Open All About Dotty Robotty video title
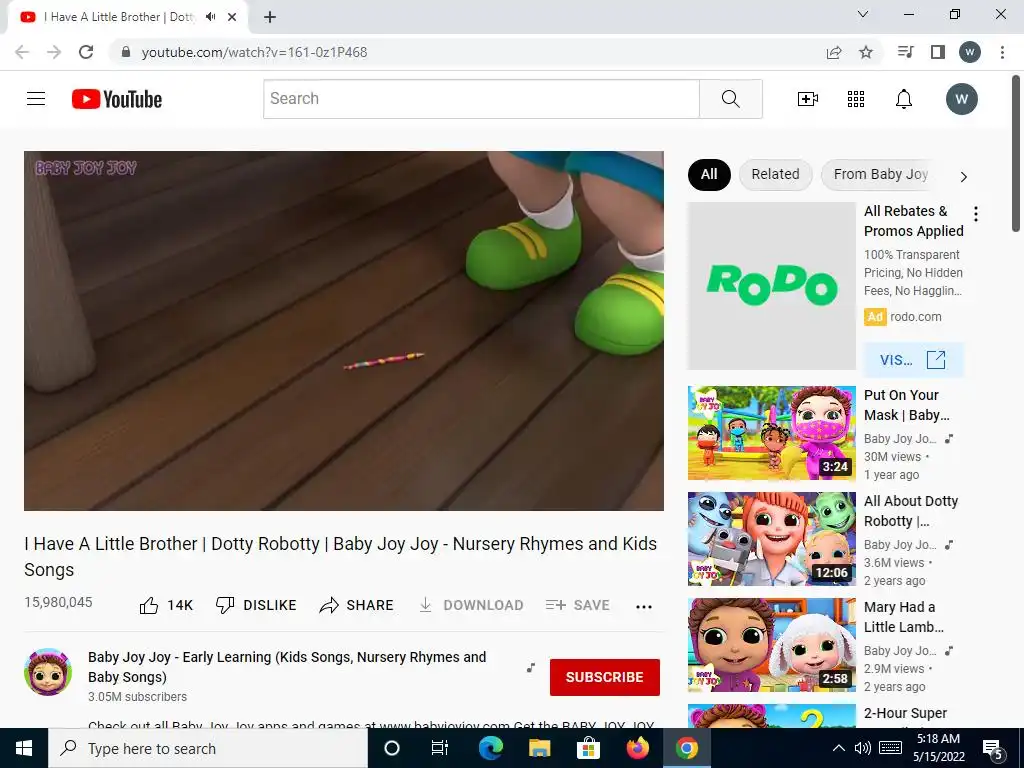The width and height of the screenshot is (1024, 768). [911, 511]
